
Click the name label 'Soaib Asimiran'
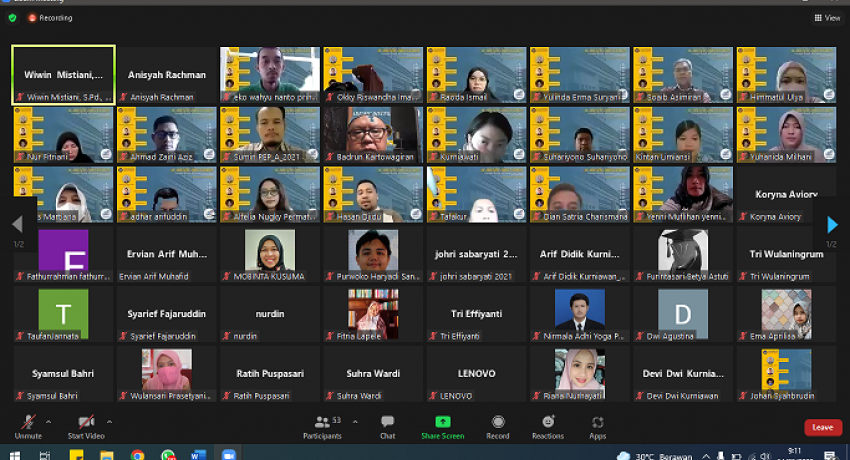[674, 98]
